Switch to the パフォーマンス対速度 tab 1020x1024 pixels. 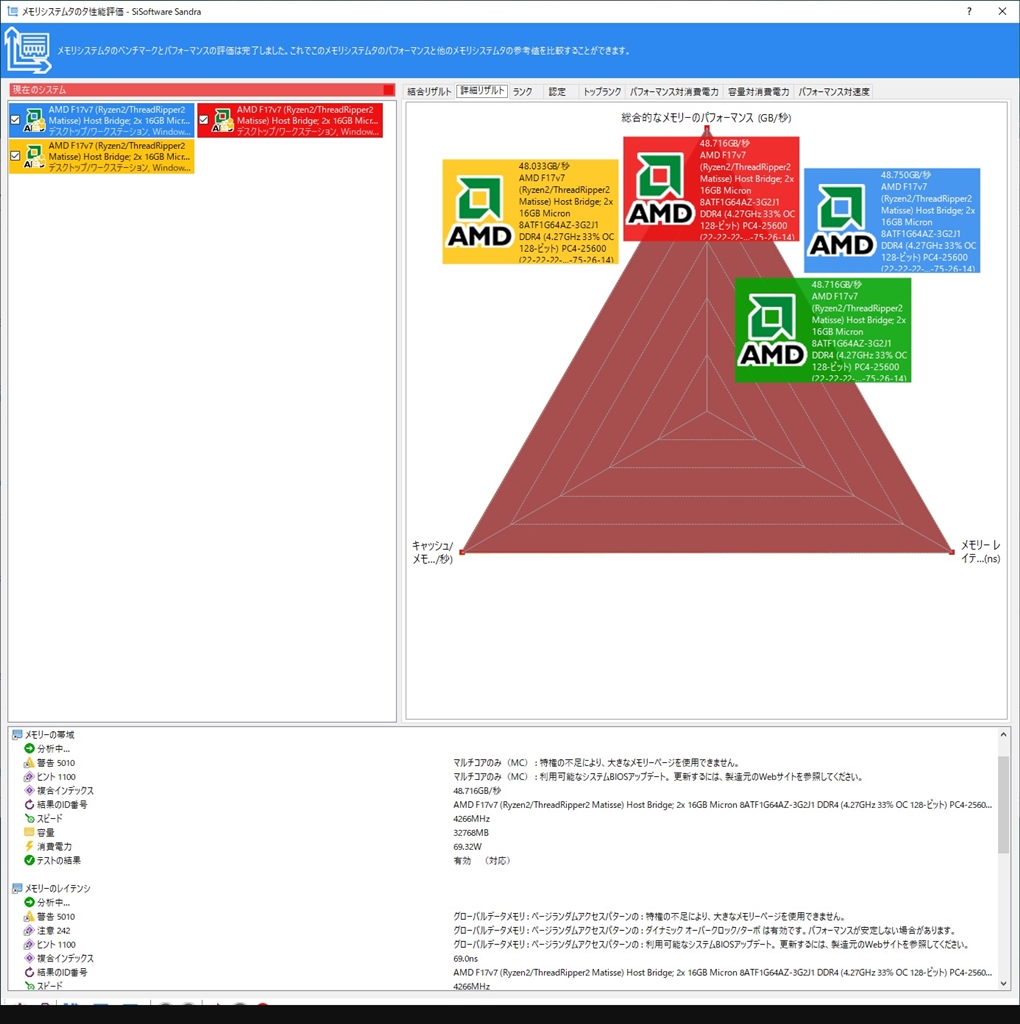[x=834, y=91]
